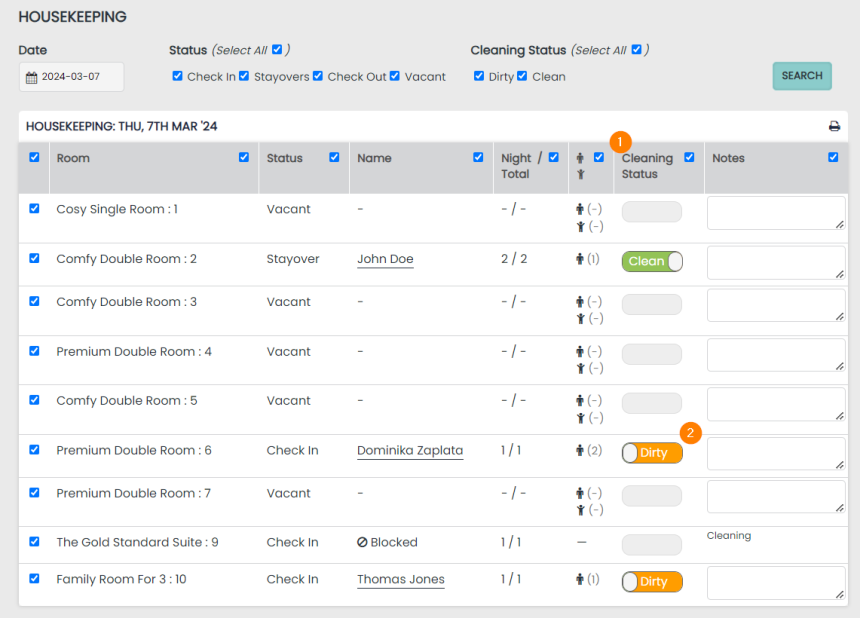
Task: Click adult guest icon in Thomas Jones row
Action: click(x=580, y=579)
